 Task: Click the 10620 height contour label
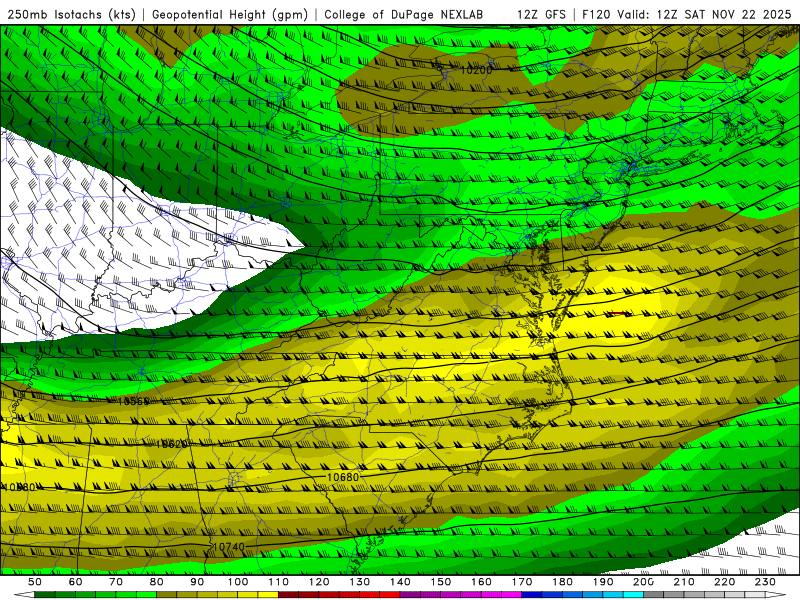click(171, 444)
